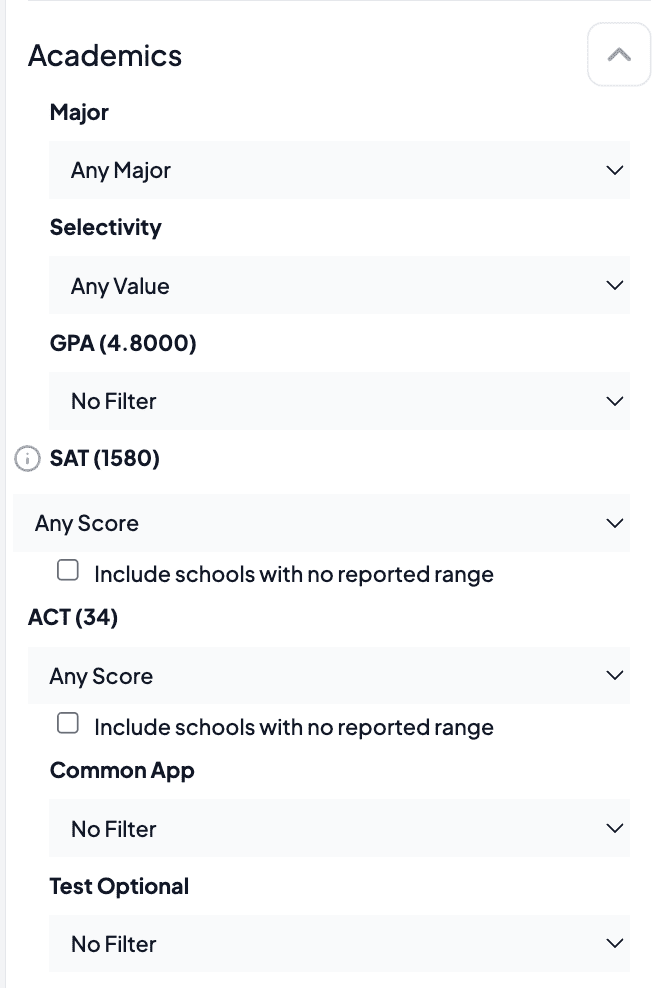Check the box under the ACT Any Score dropdown
Viewport: 664px width, 988px height.
pos(68,723)
